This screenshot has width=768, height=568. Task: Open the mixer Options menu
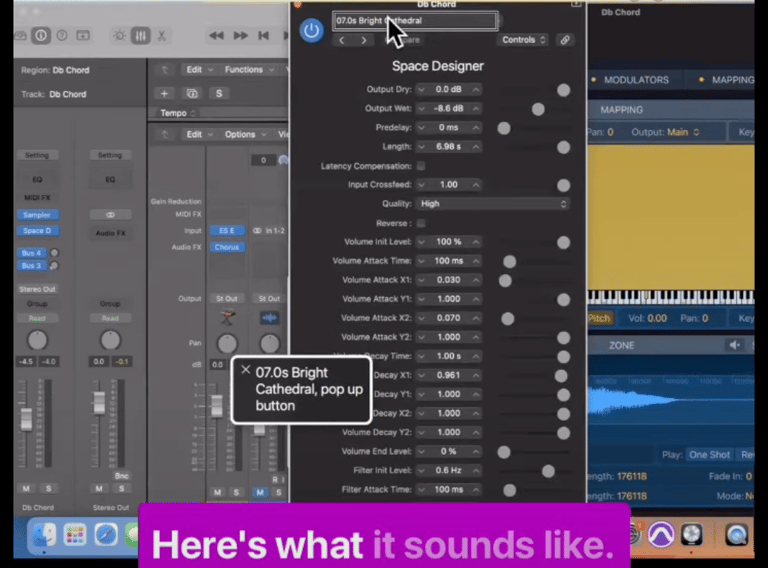tap(245, 134)
